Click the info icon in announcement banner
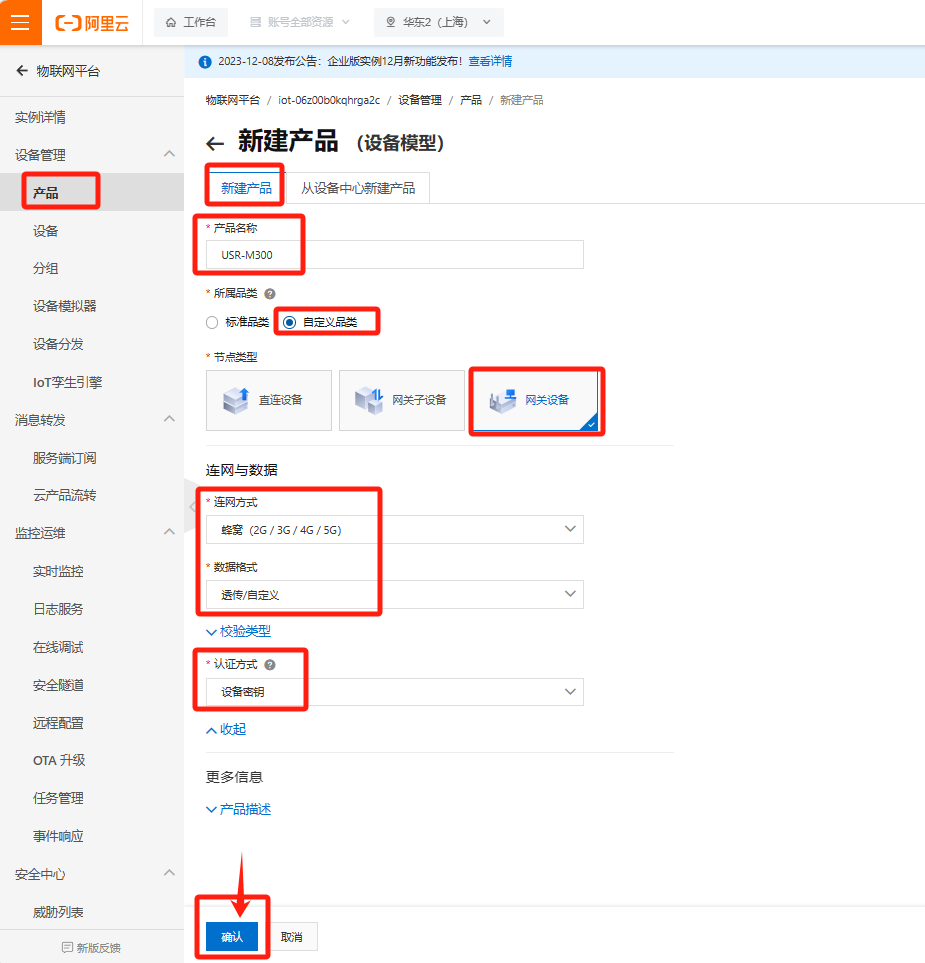This screenshot has height=963, width=925. (x=205, y=61)
